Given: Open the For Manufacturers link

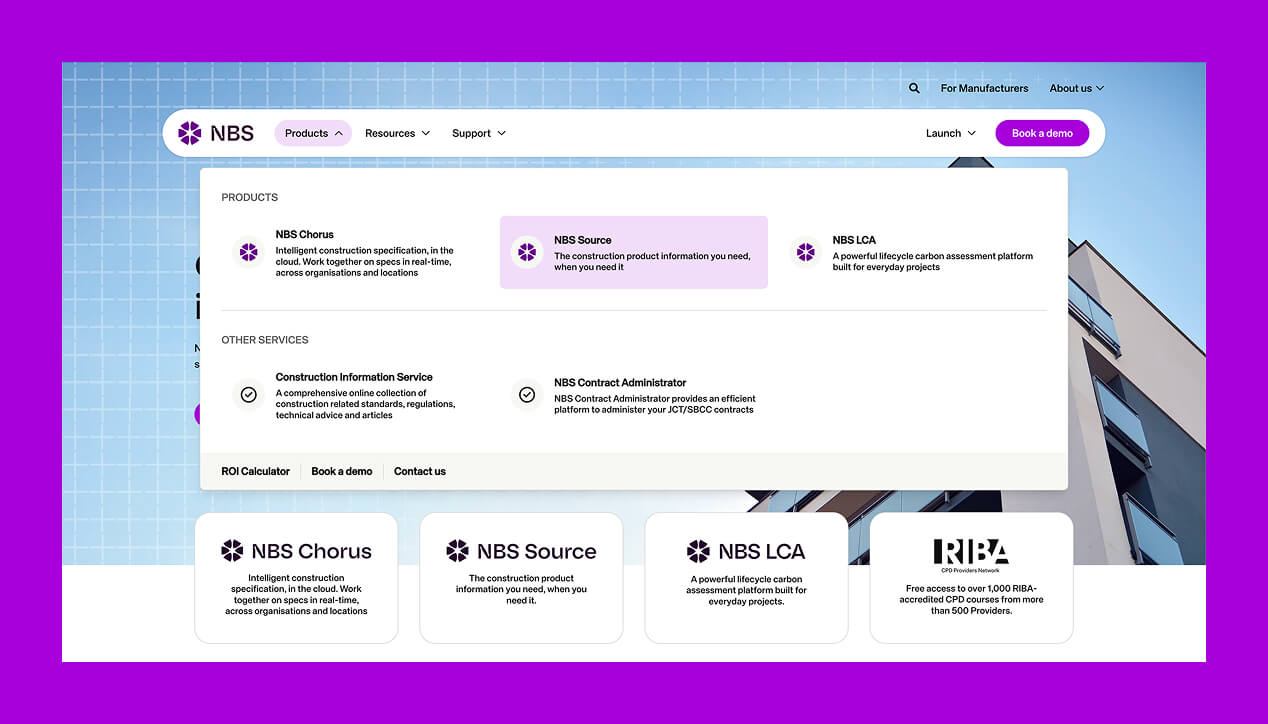Looking at the screenshot, I should tap(984, 88).
